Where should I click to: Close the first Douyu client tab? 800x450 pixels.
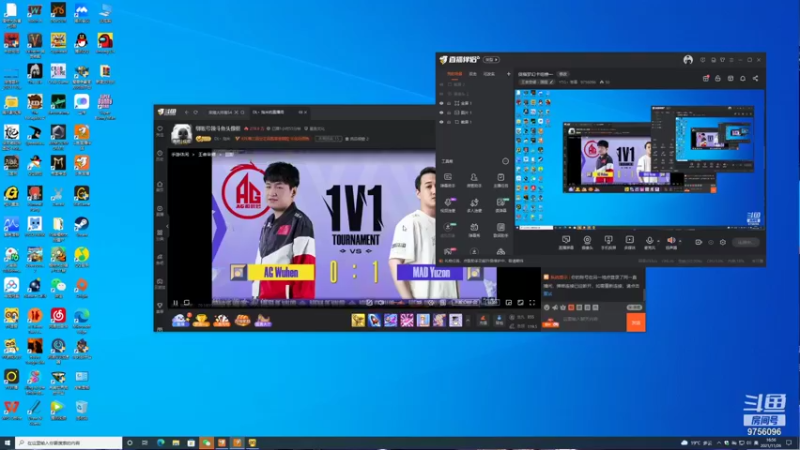[236, 112]
